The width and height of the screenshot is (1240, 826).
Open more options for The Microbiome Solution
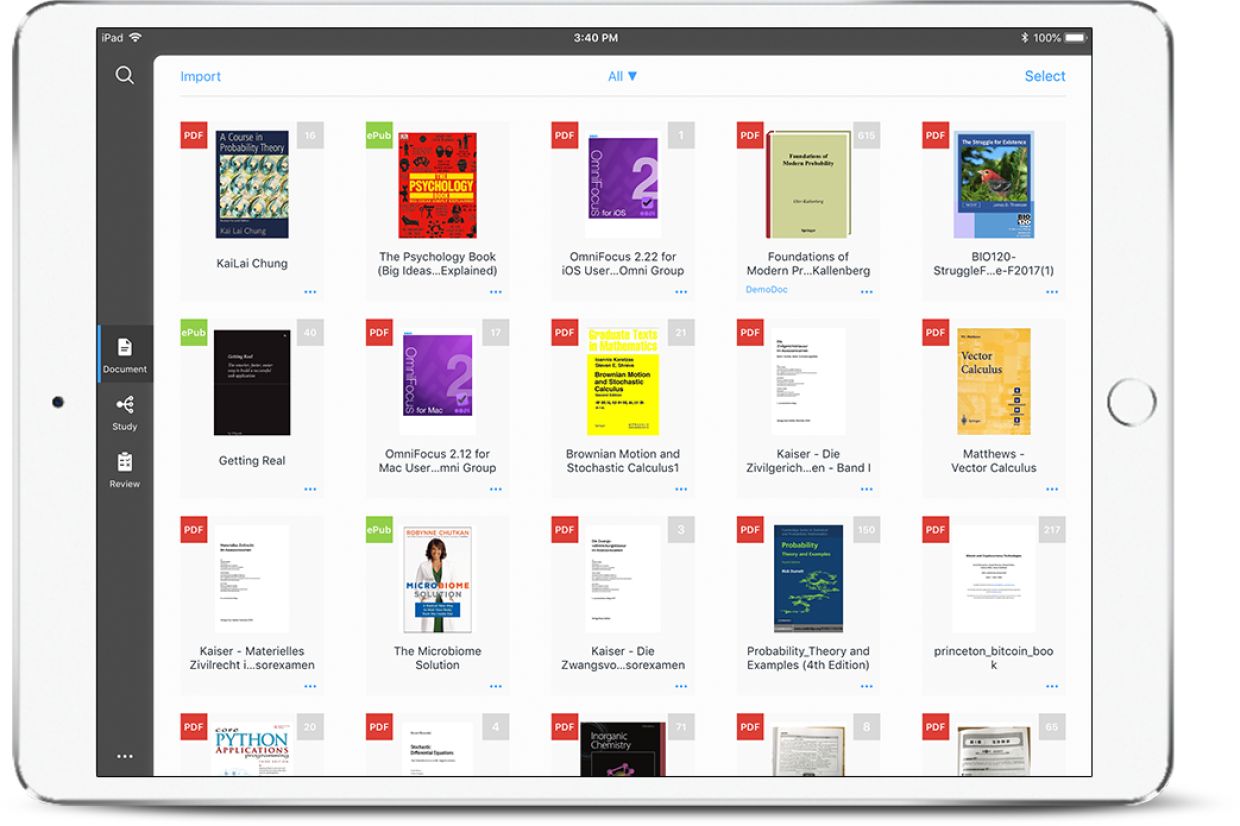[496, 686]
